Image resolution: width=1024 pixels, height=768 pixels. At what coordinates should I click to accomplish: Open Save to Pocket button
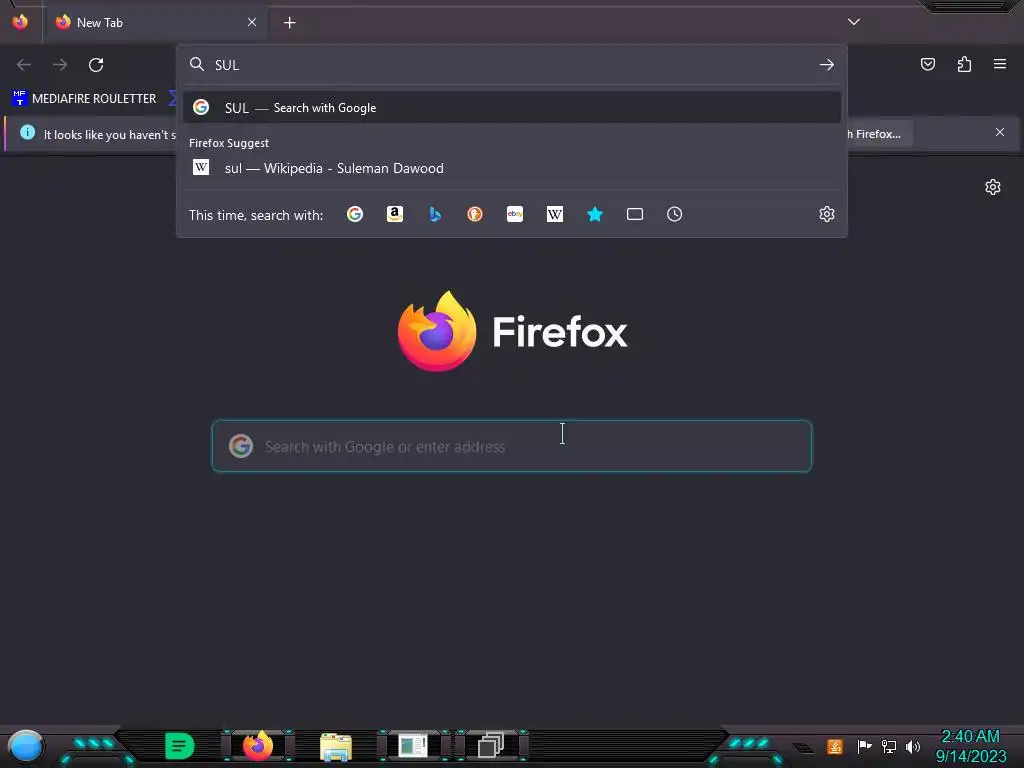928,64
